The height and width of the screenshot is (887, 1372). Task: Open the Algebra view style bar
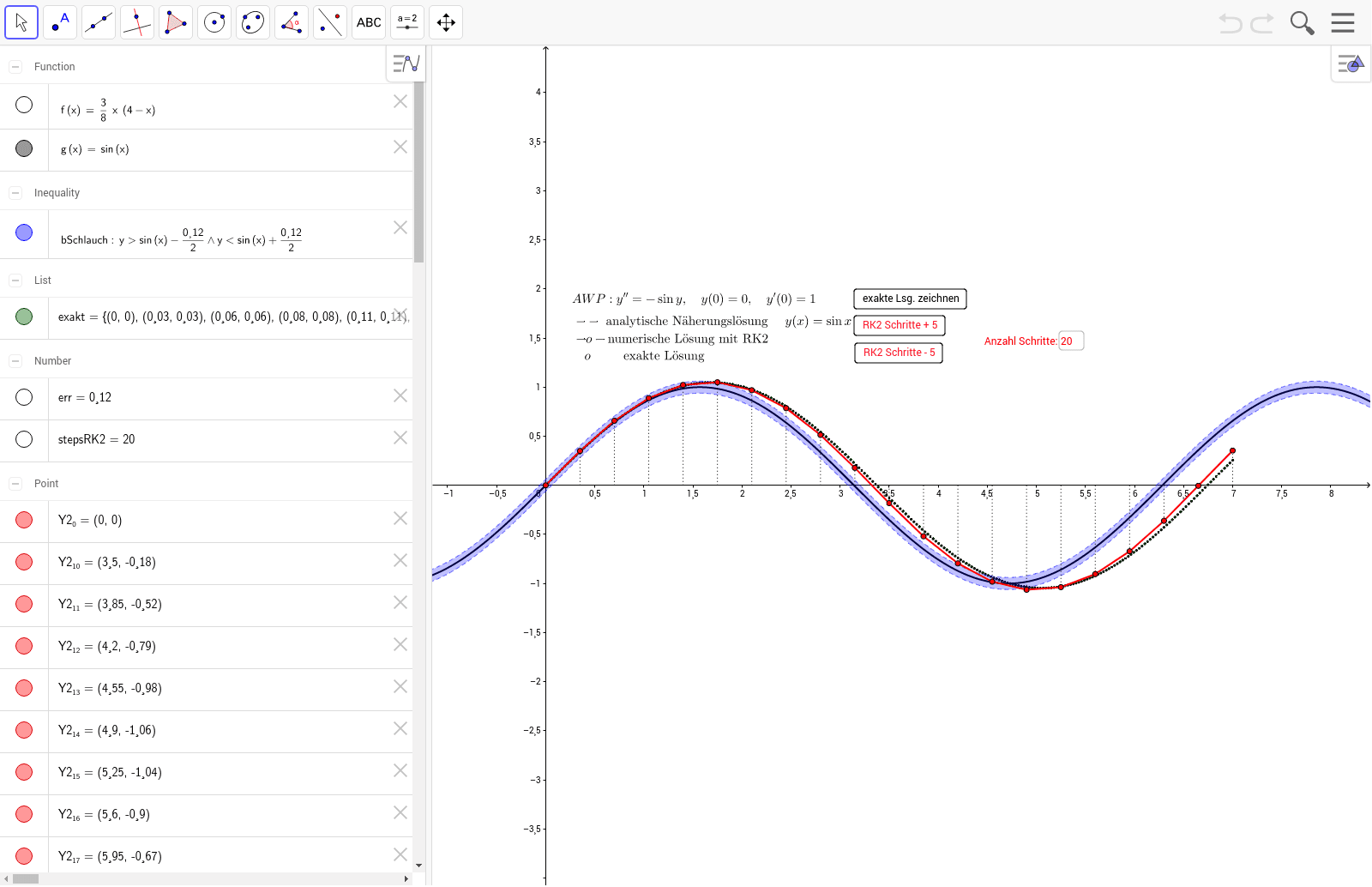(x=406, y=63)
